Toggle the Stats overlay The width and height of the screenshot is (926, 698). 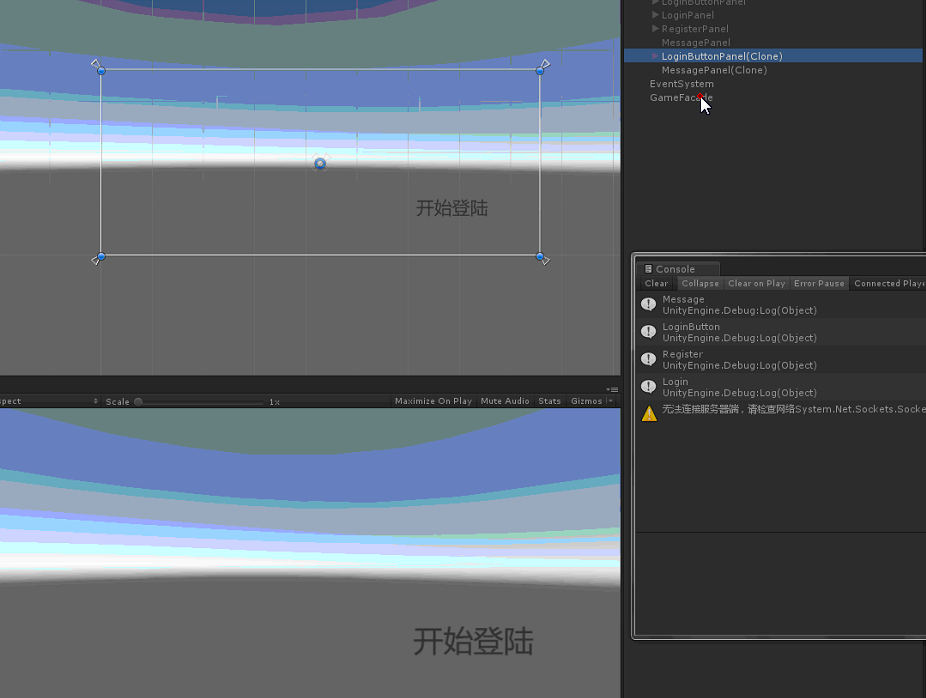click(x=549, y=401)
